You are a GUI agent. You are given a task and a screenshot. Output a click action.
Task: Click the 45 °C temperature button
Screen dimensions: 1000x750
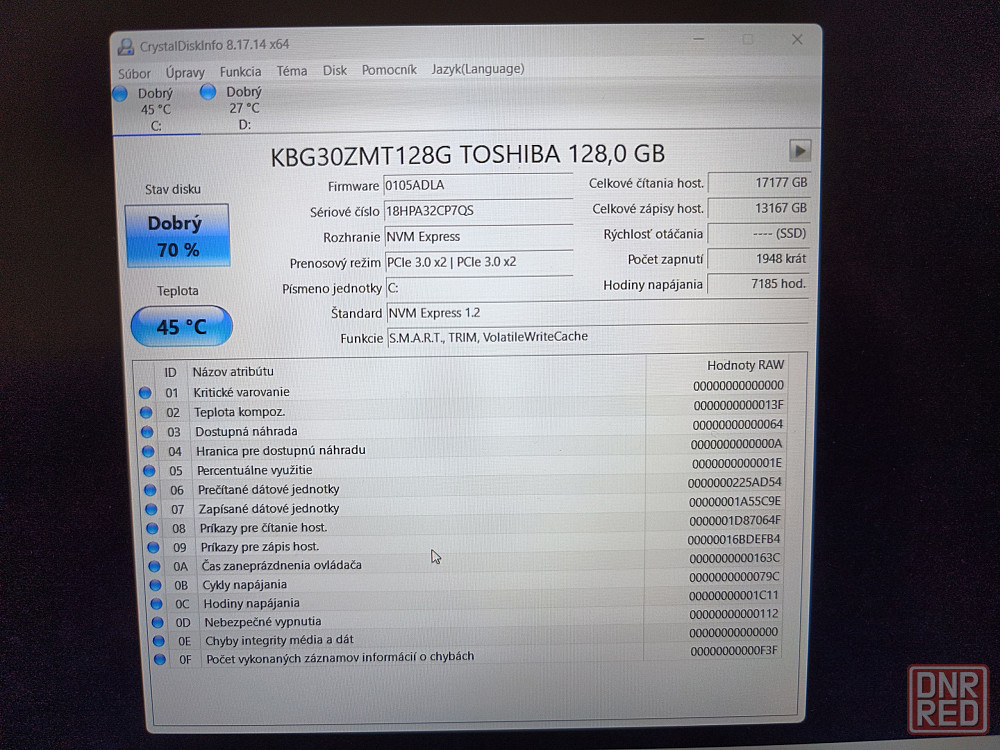(x=182, y=327)
